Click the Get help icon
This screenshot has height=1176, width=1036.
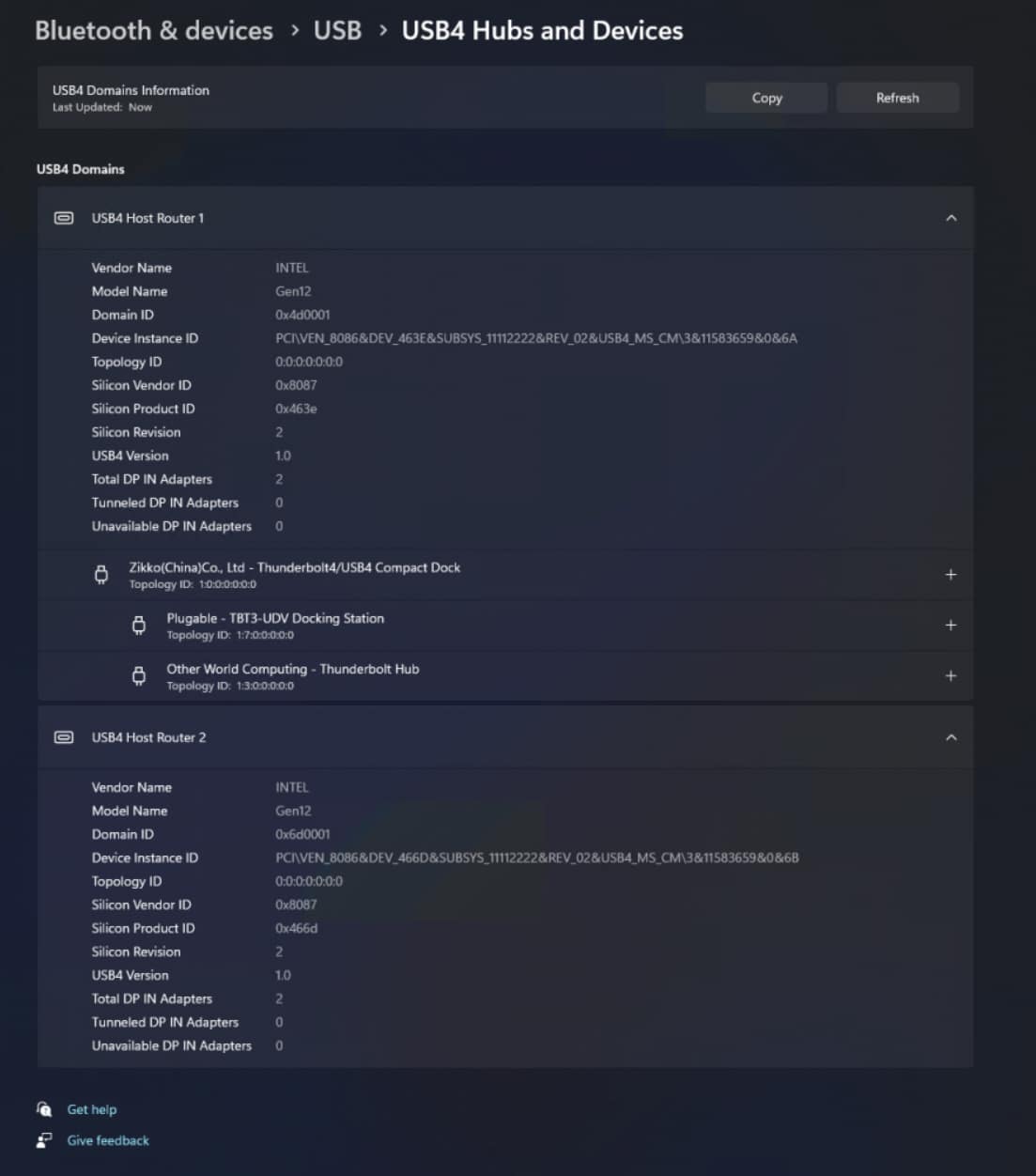(x=44, y=1109)
